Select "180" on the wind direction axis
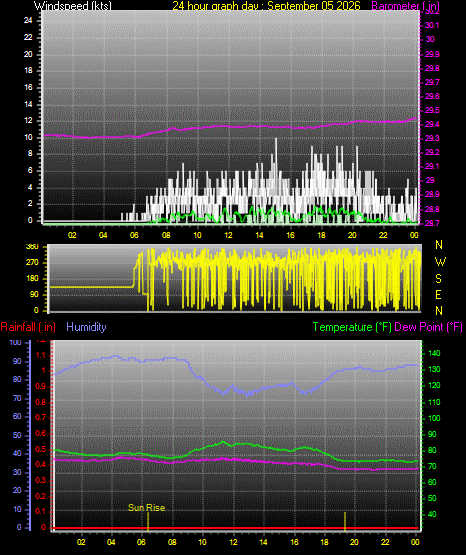Screen dimensions: 466x555 pyautogui.click(x=32, y=279)
